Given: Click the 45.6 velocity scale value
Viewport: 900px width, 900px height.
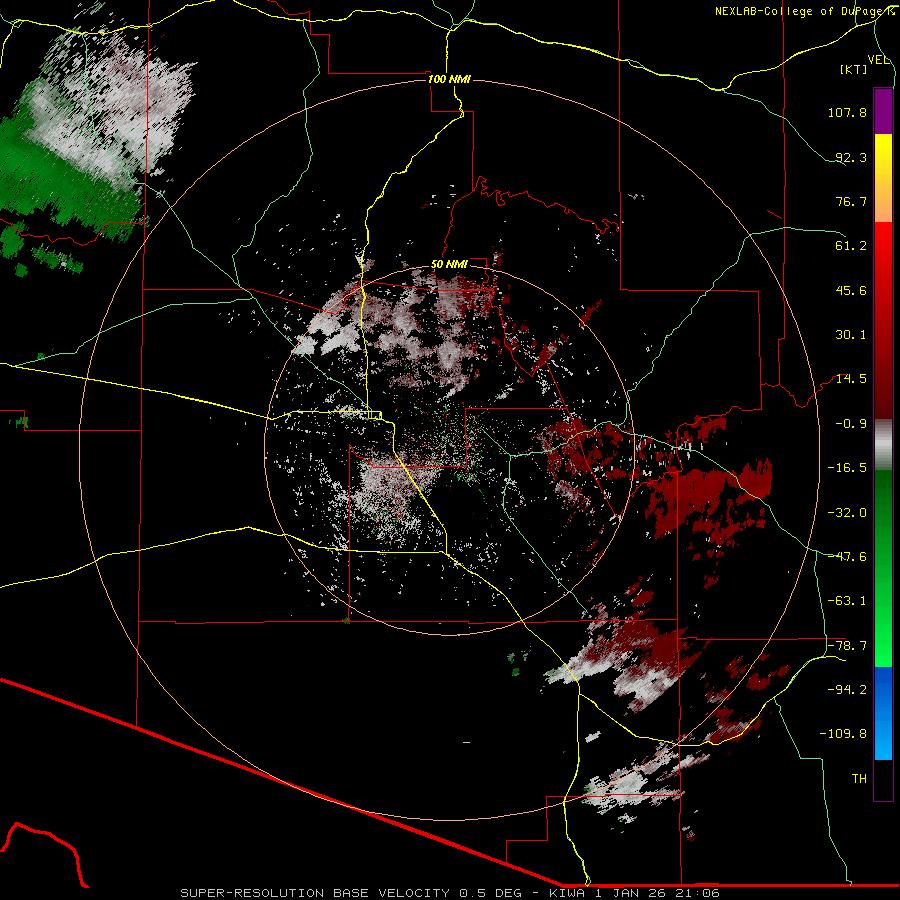Looking at the screenshot, I should pos(851,290).
